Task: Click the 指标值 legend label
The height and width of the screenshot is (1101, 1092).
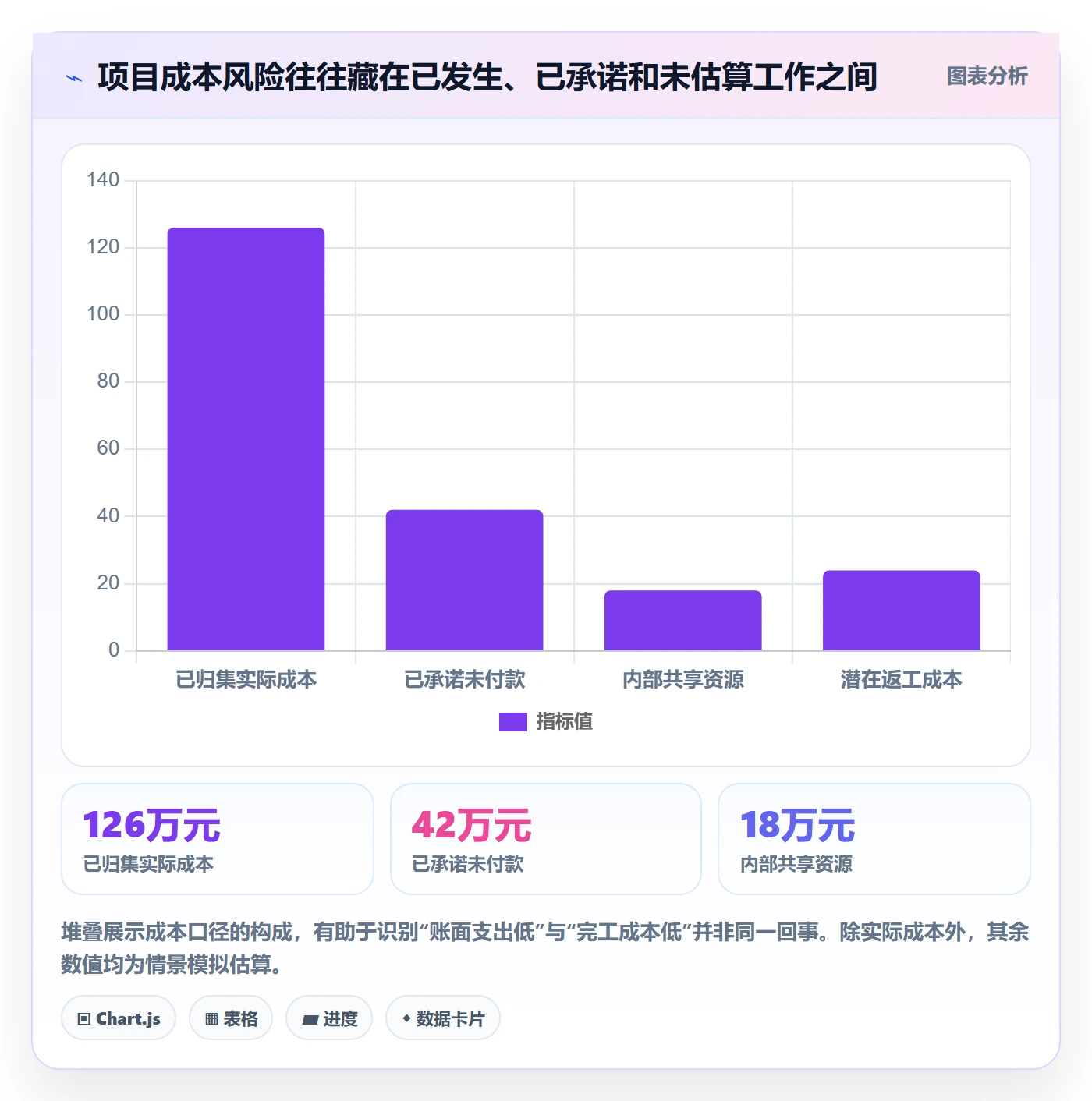Action: 565,722
